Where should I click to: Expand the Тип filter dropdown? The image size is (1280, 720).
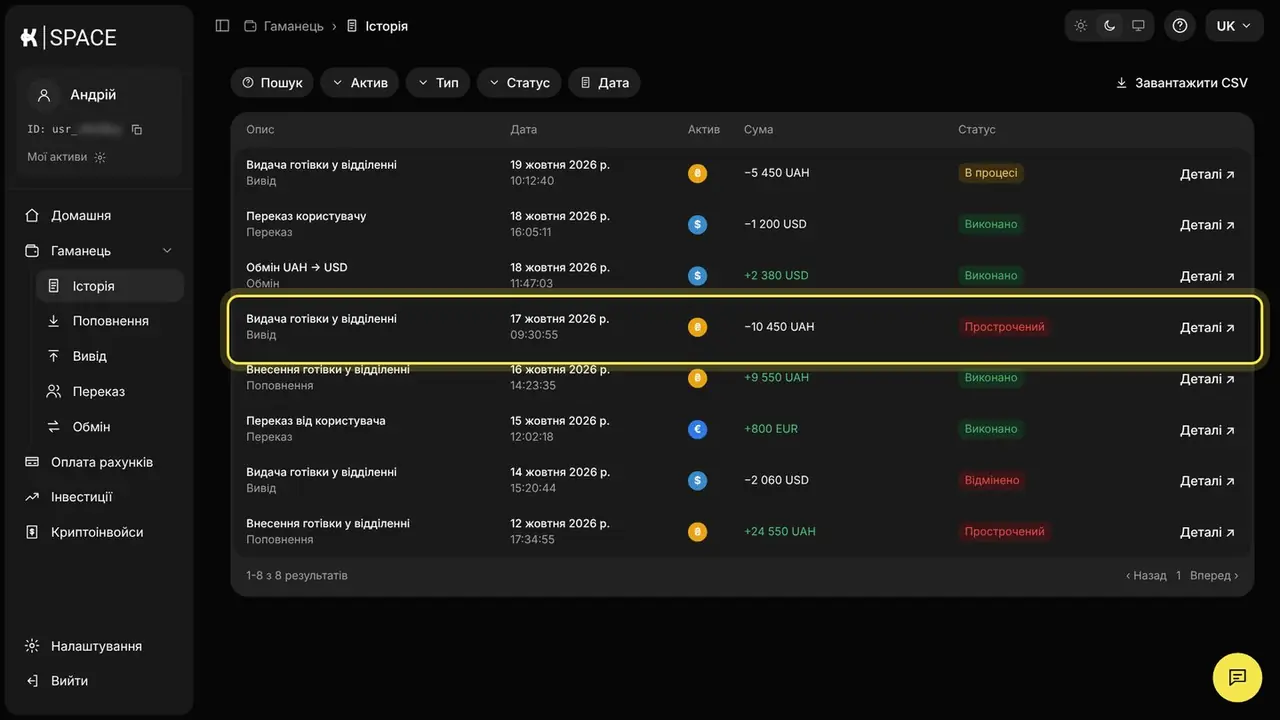pyautogui.click(x=438, y=83)
